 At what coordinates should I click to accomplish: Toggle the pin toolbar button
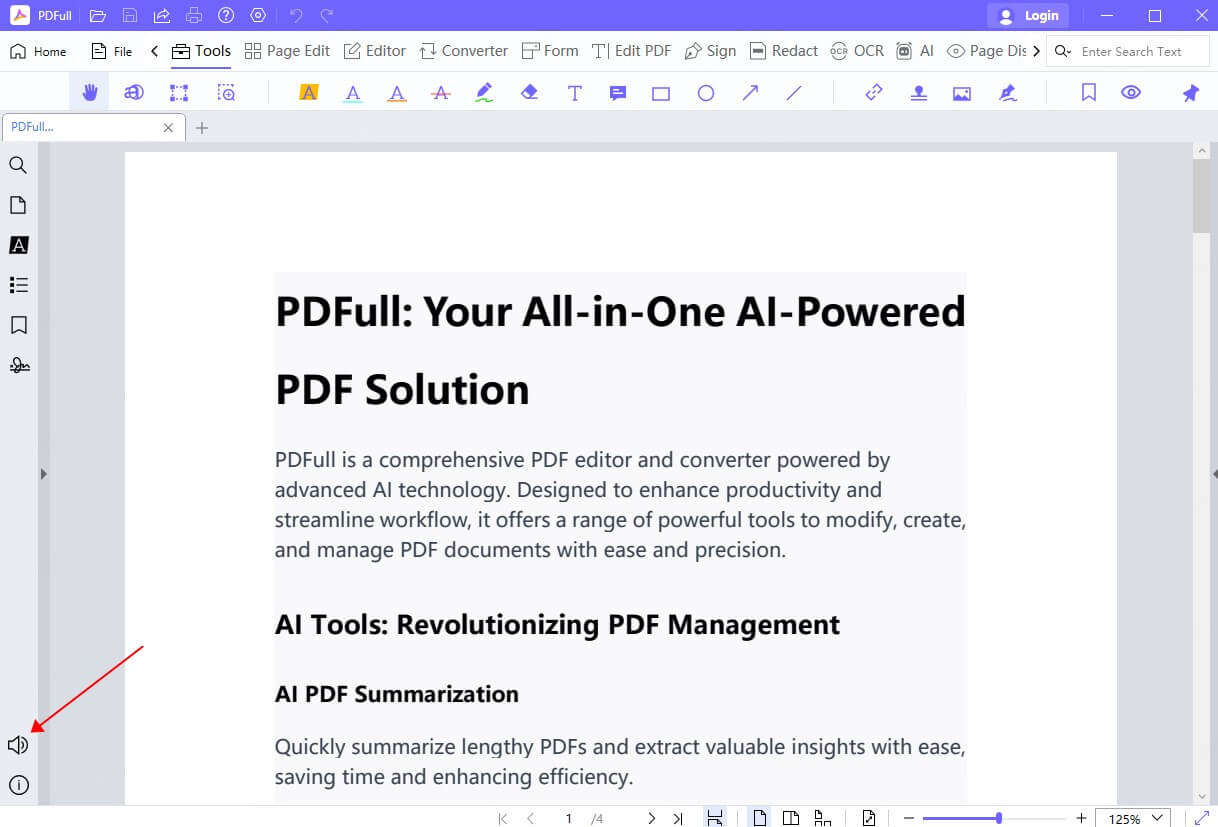point(1190,93)
